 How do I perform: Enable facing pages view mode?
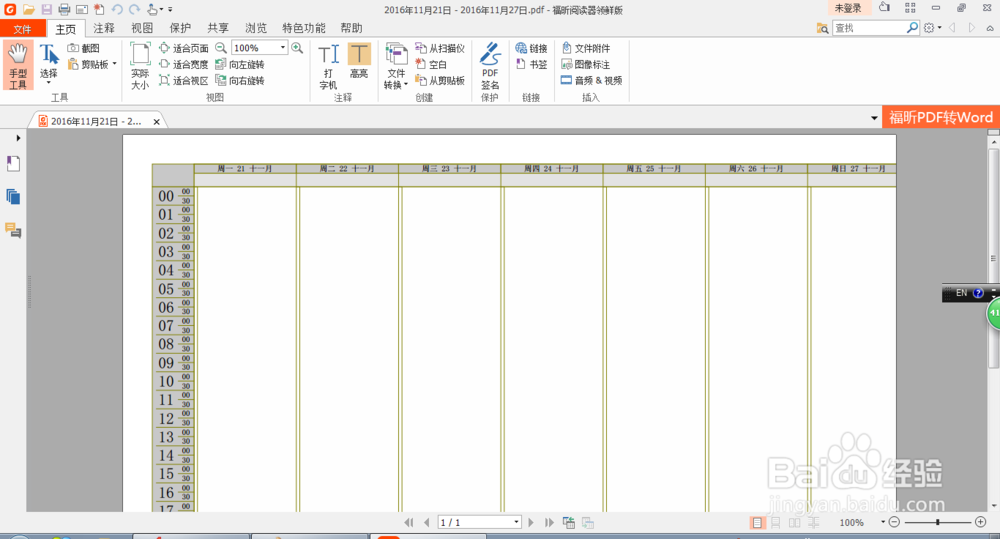pos(795,522)
